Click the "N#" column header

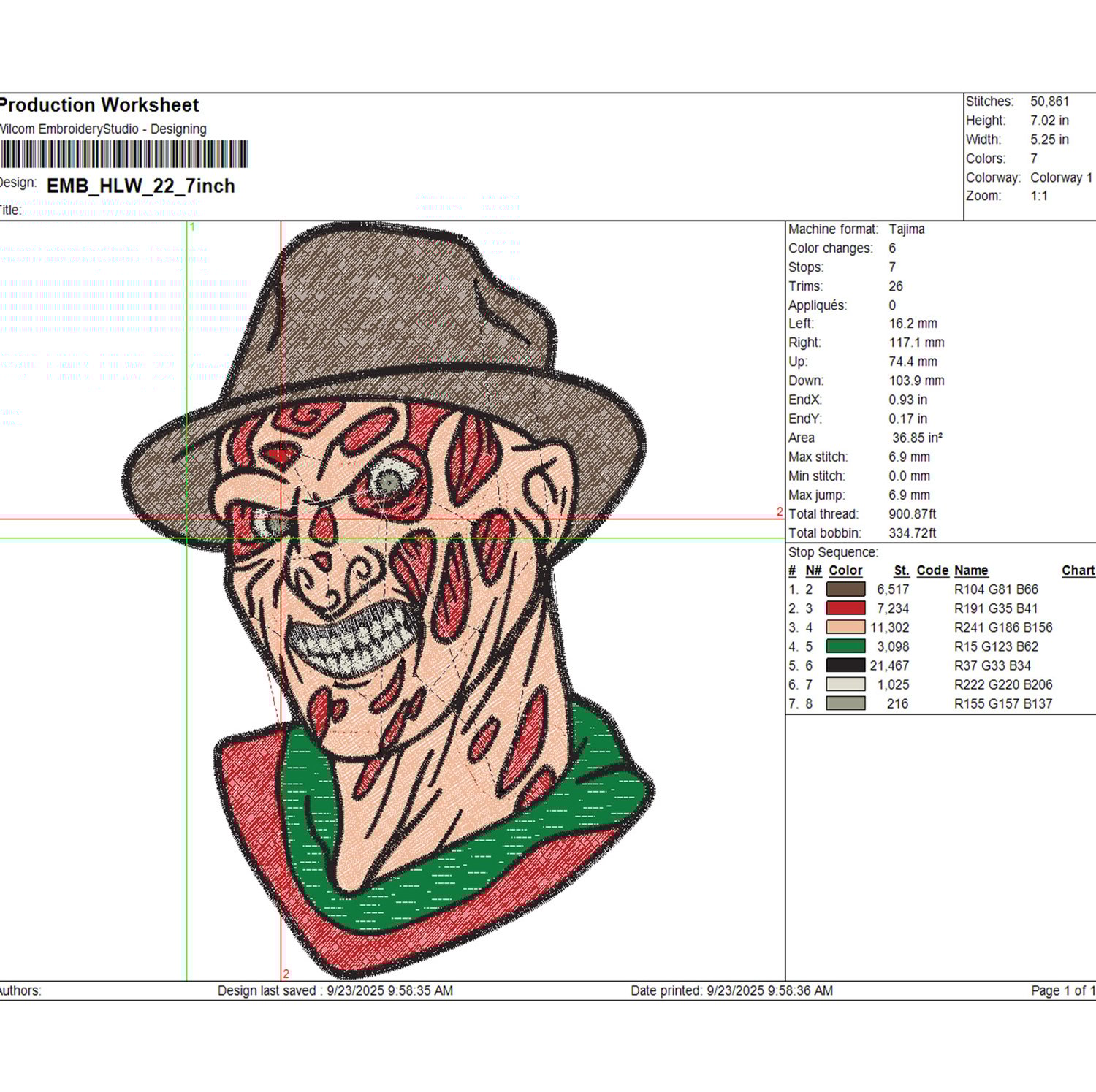pos(813,570)
